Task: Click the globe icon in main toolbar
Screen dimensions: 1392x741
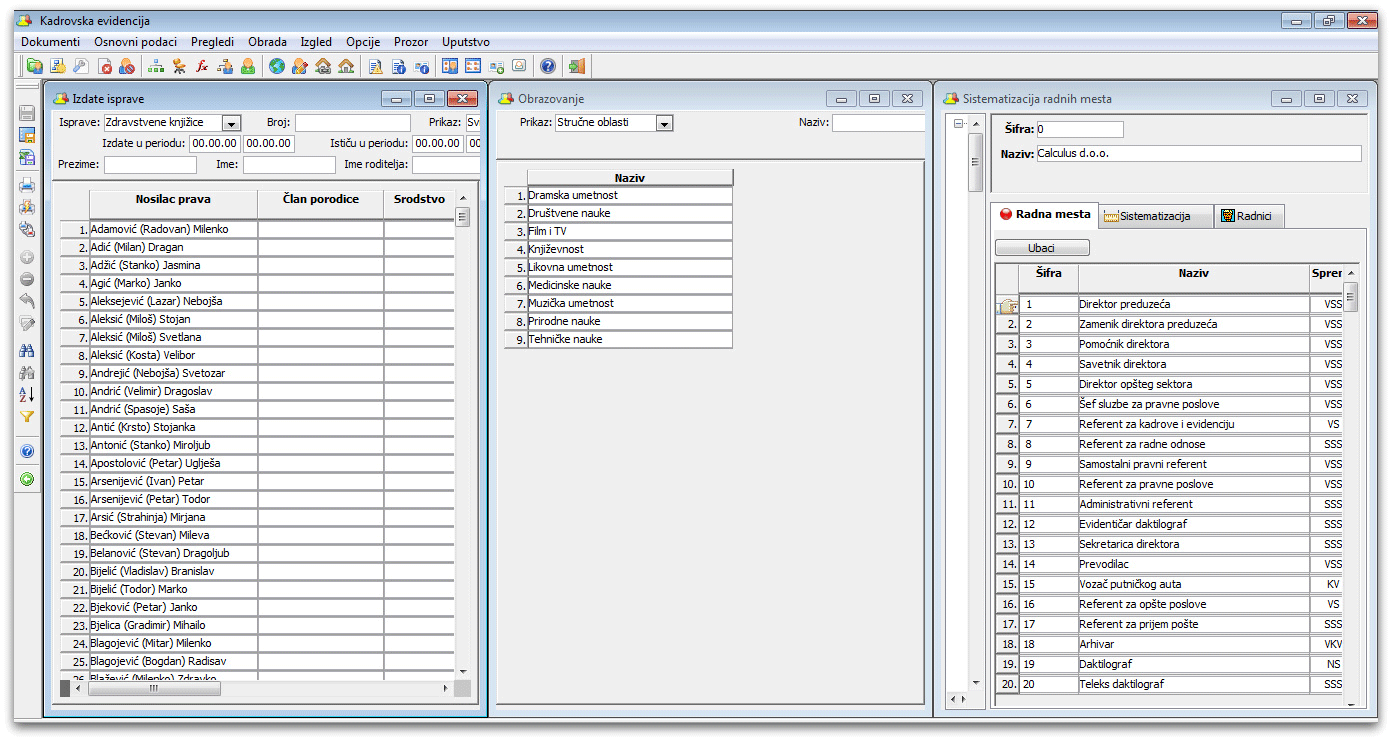Action: (276, 67)
